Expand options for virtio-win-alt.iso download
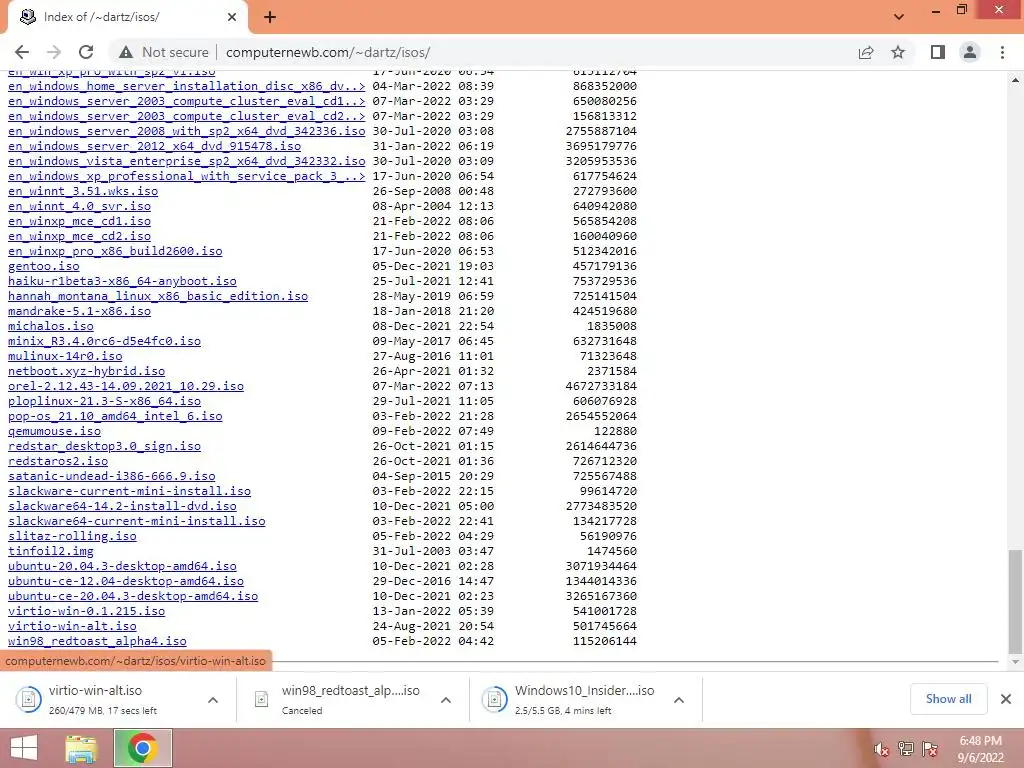This screenshot has height=768, width=1024. [213, 700]
